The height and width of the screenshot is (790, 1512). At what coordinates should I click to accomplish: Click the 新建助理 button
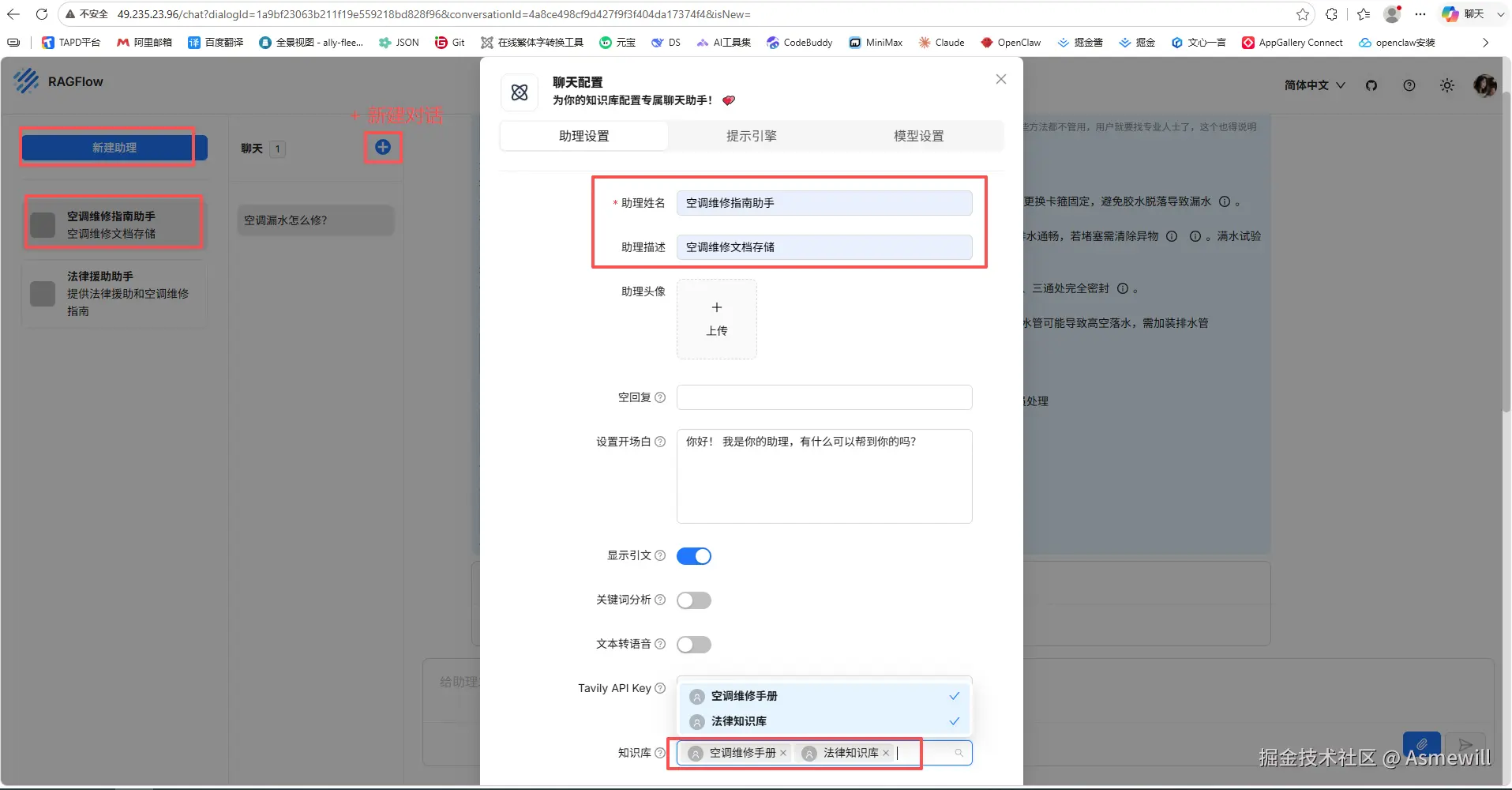114,148
